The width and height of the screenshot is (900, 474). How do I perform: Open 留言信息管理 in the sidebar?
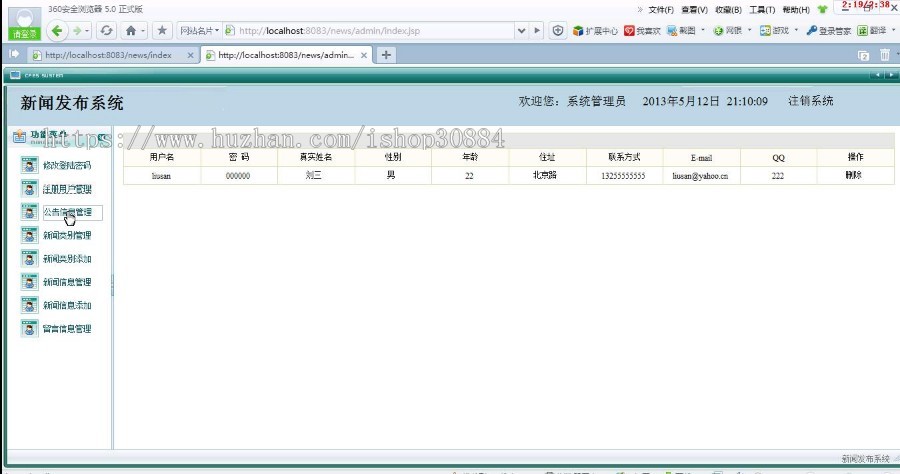click(67, 329)
